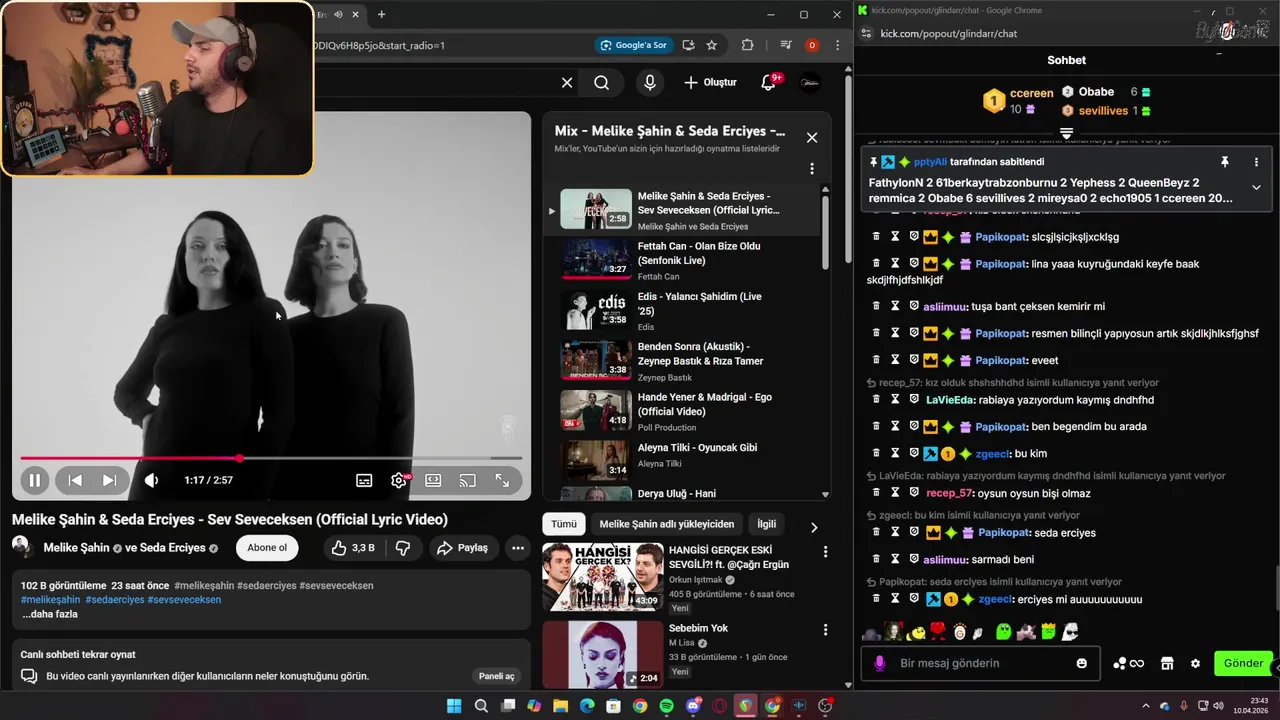Image resolution: width=1280 pixels, height=720 pixels.
Task: Expand the pinned message chevron in chat
Action: click(1256, 187)
